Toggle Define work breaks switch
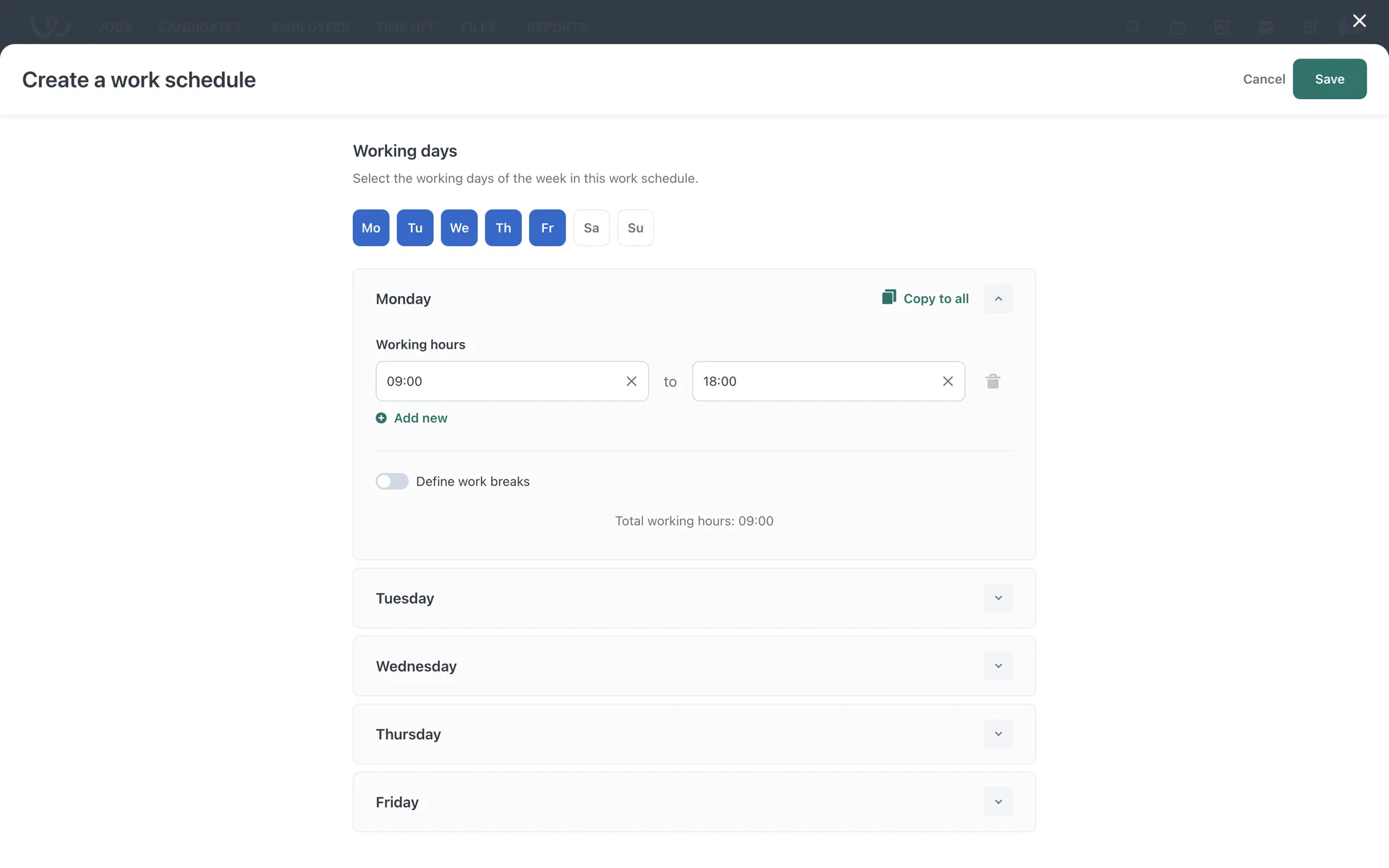1389x868 pixels. click(392, 482)
